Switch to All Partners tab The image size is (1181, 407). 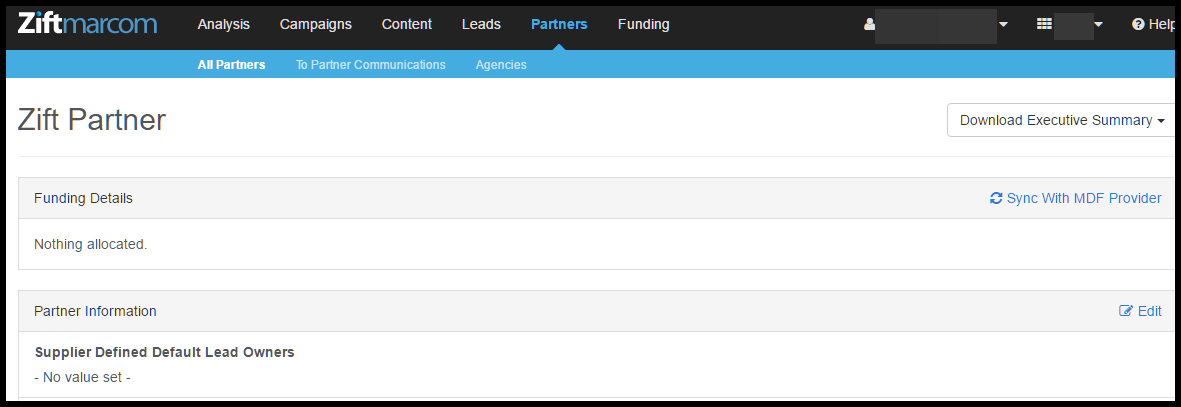click(231, 65)
